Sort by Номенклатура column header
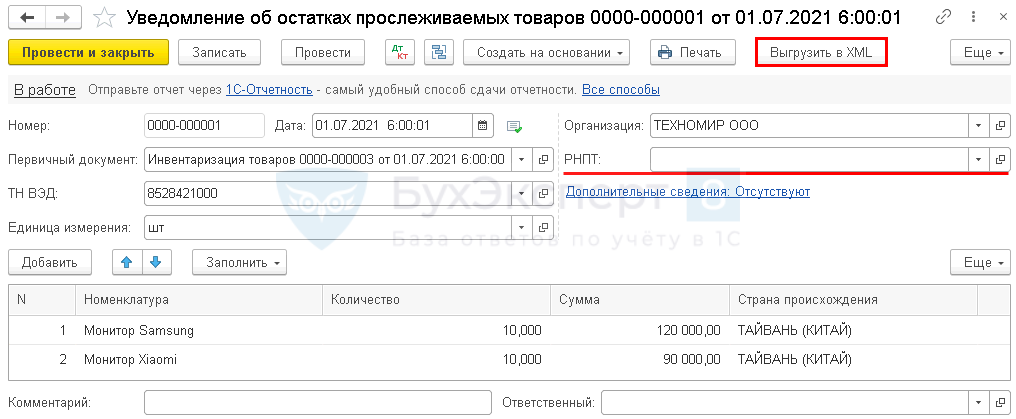The image size is (1016, 419). click(199, 300)
